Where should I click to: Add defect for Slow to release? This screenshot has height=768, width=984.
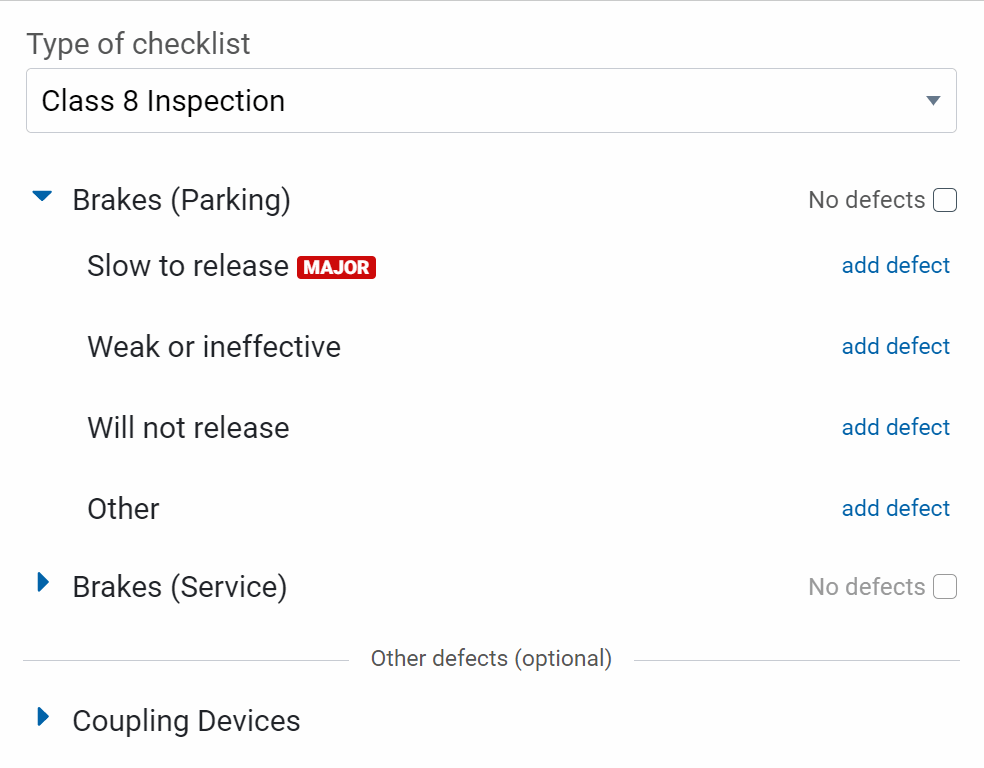(896, 266)
